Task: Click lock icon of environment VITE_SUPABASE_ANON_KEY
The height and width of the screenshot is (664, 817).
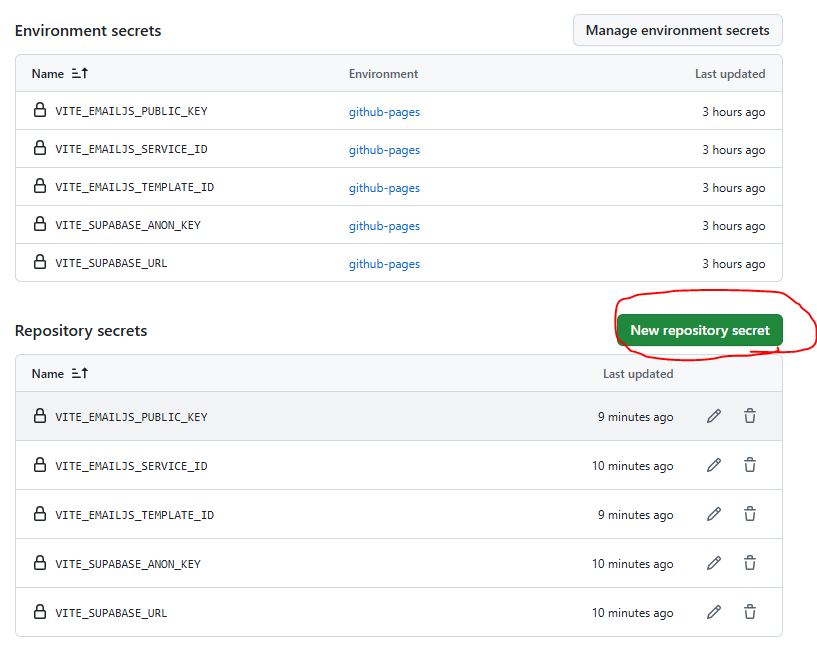Action: coord(40,224)
